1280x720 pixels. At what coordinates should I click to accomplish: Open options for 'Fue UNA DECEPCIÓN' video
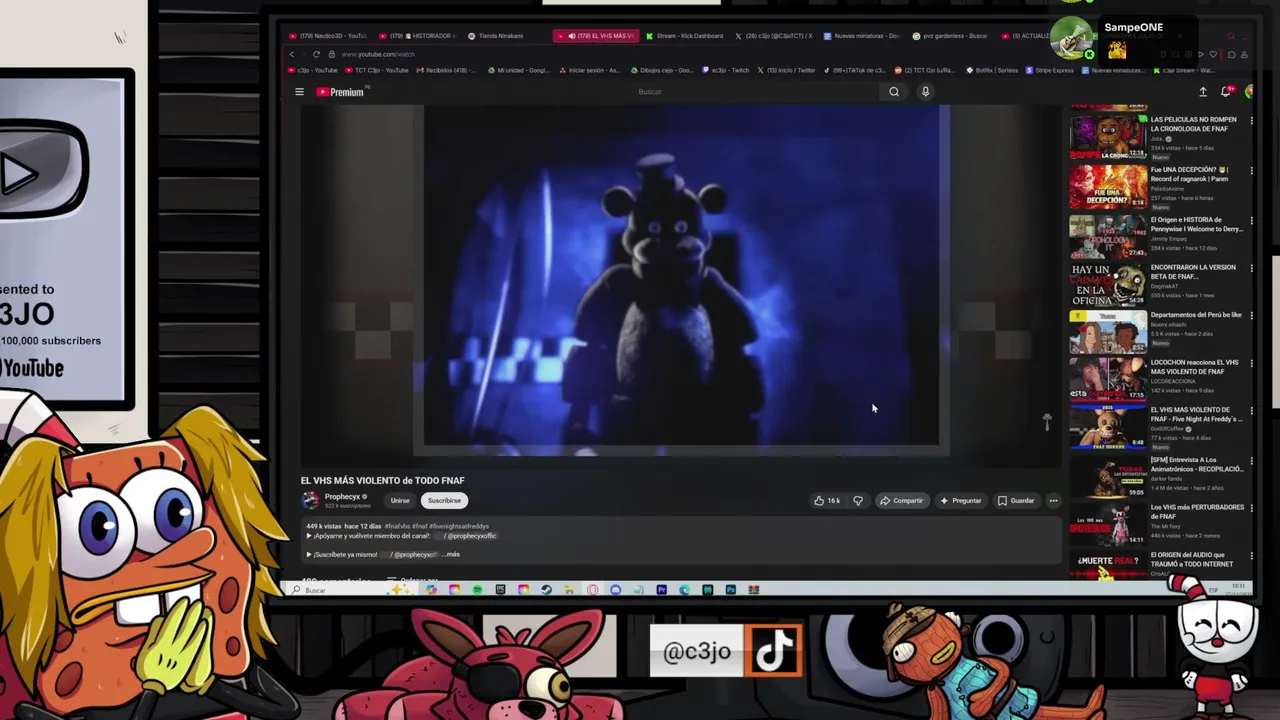click(x=1250, y=171)
